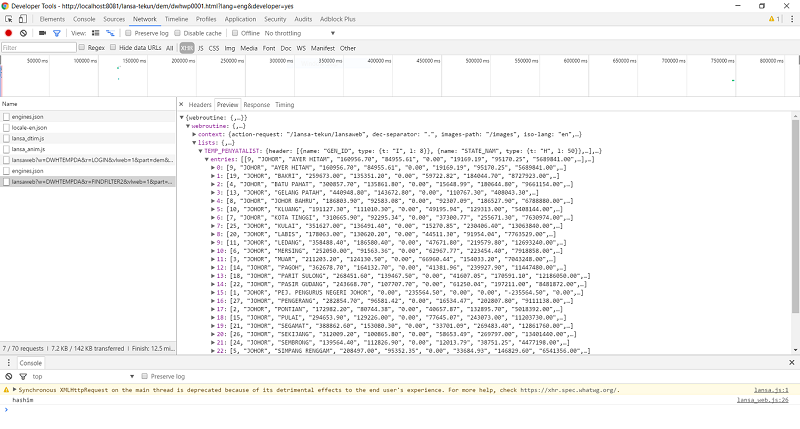The width and height of the screenshot is (800, 429).
Task: Open the No throttling dropdown
Action: pos(292,33)
